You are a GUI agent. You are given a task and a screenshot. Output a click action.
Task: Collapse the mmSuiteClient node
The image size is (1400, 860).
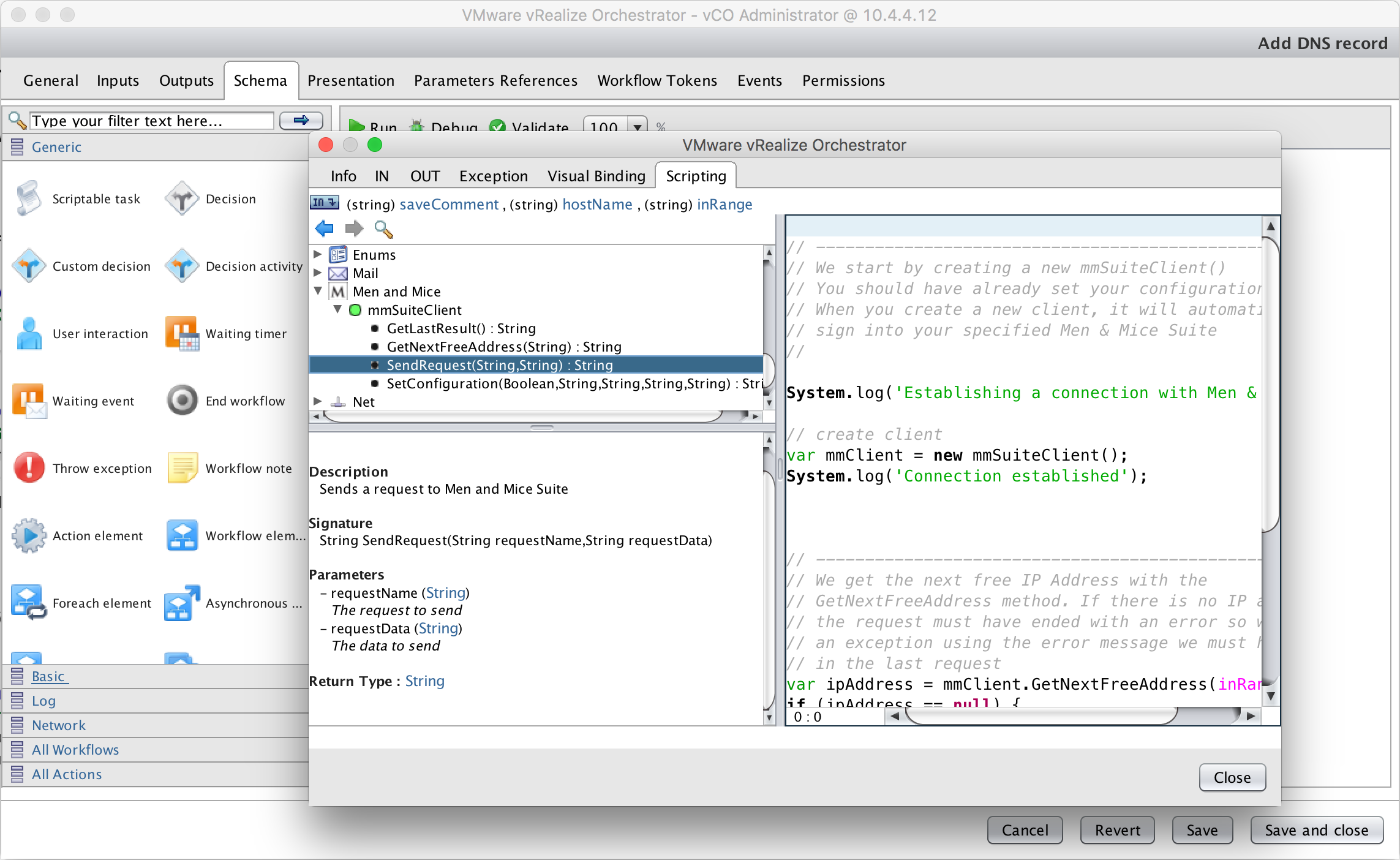coord(337,309)
